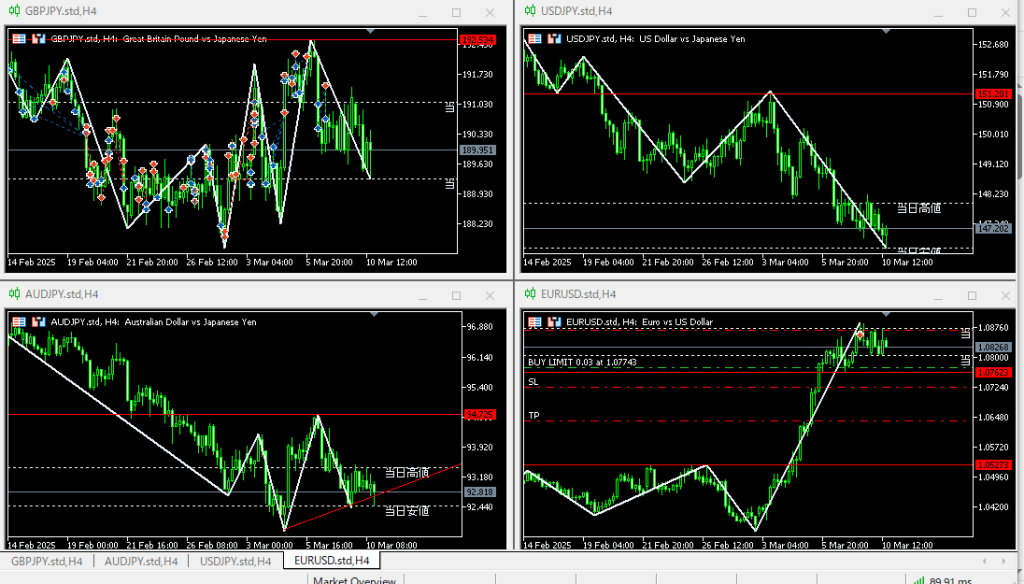Click candlestick icon in GBPJPY window title bar

(x=14, y=12)
